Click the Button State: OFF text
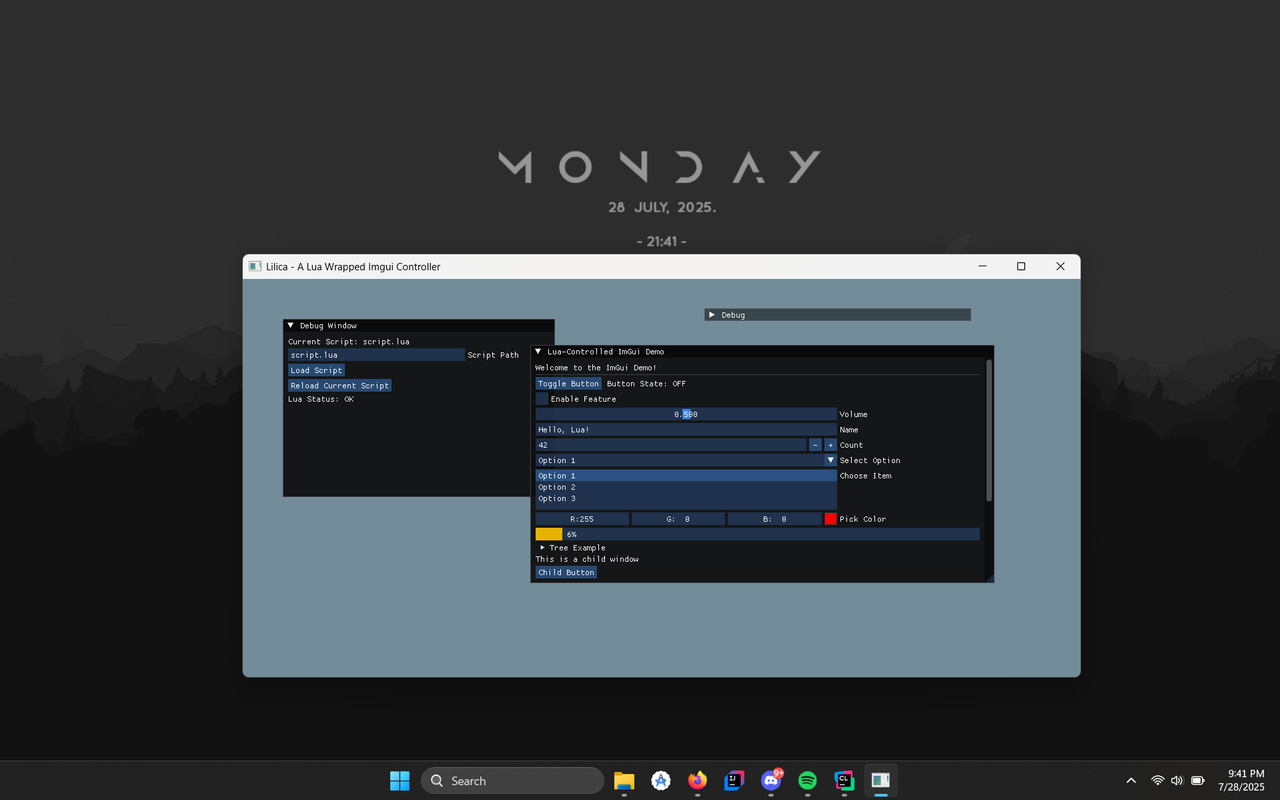 [646, 384]
